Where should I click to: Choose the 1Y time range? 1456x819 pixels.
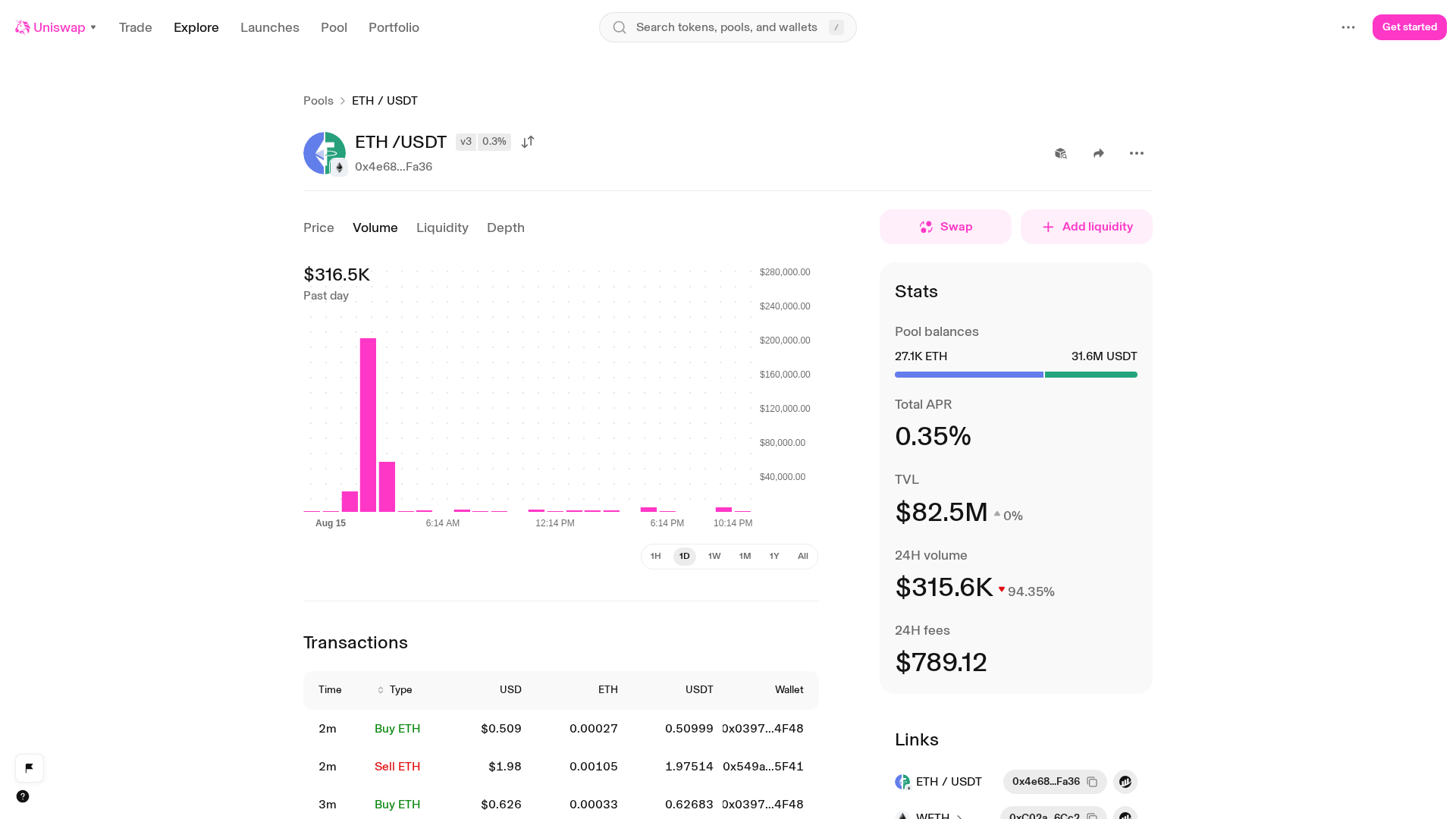click(x=774, y=557)
